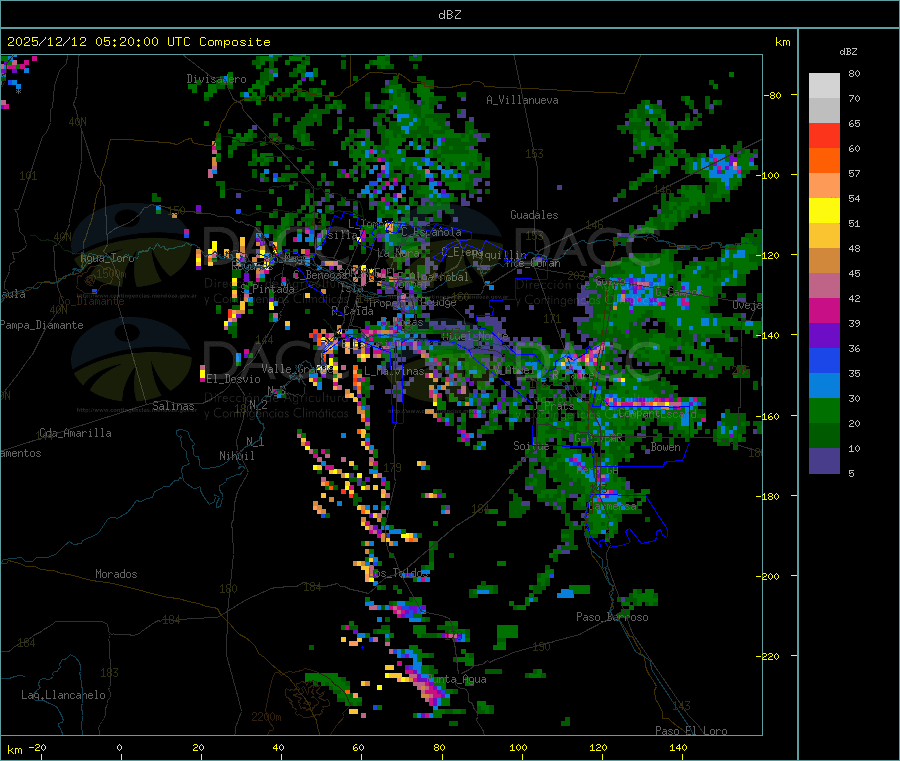Click the Morados map label
Viewport: 900px width, 761px height.
pos(116,574)
